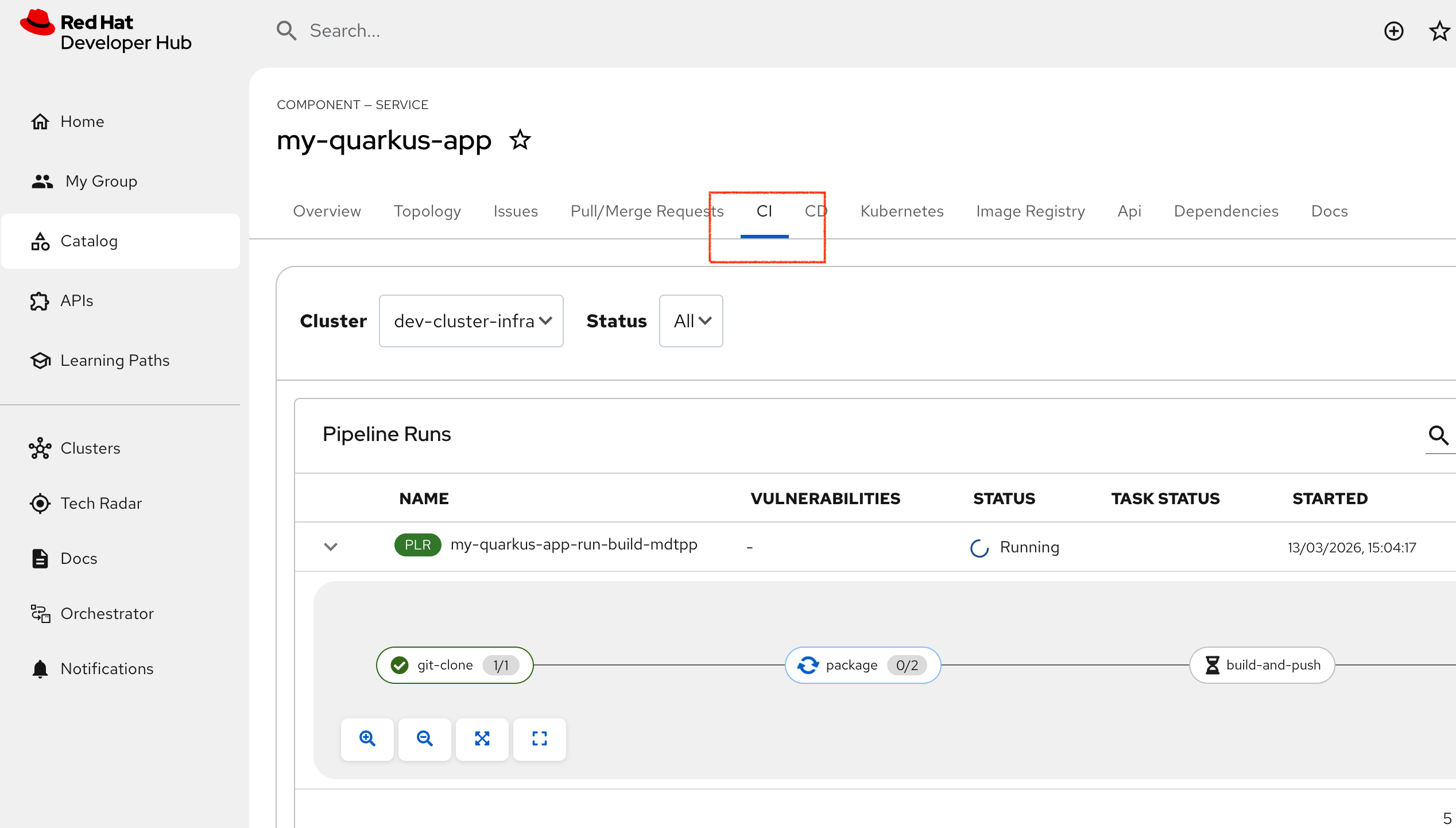Switch to the Topology tab

tap(427, 211)
